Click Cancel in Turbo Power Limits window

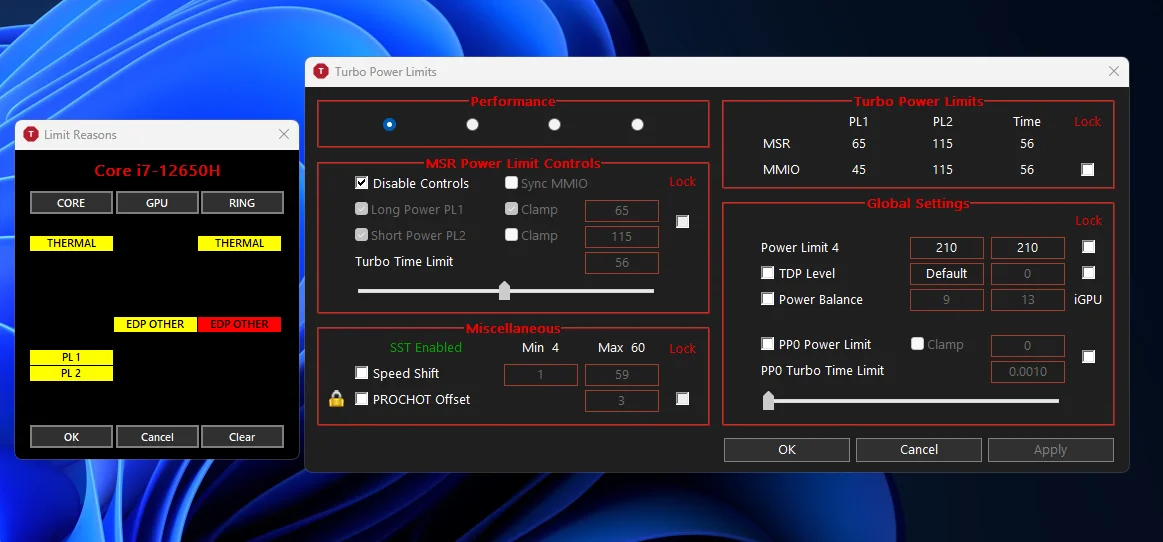(919, 449)
